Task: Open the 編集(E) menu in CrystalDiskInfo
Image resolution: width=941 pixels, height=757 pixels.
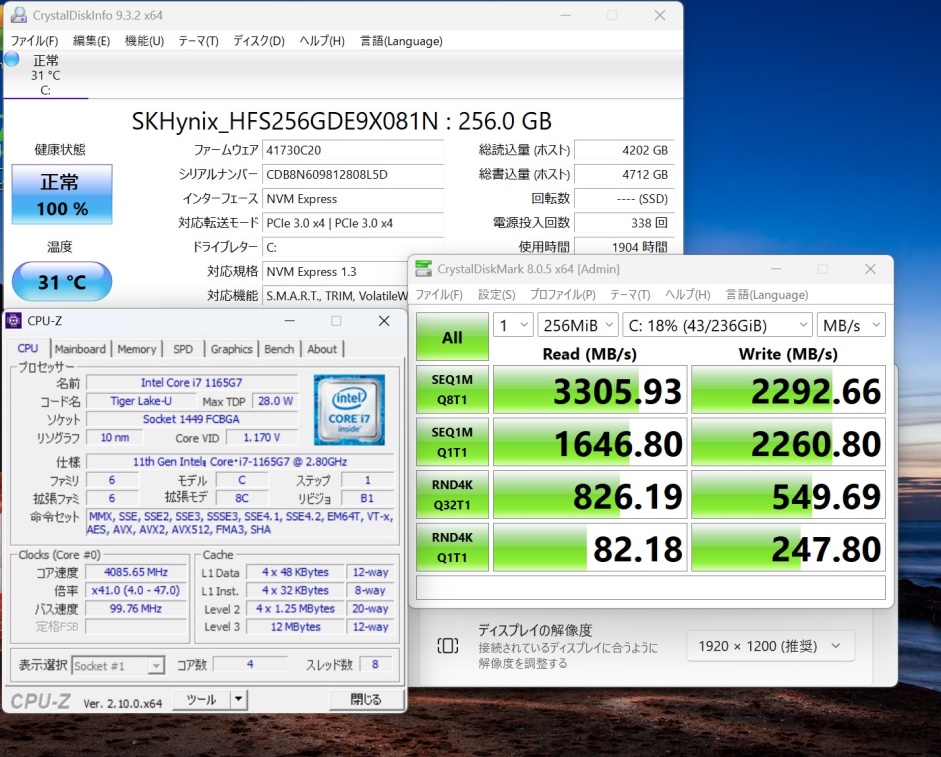Action: tap(91, 41)
